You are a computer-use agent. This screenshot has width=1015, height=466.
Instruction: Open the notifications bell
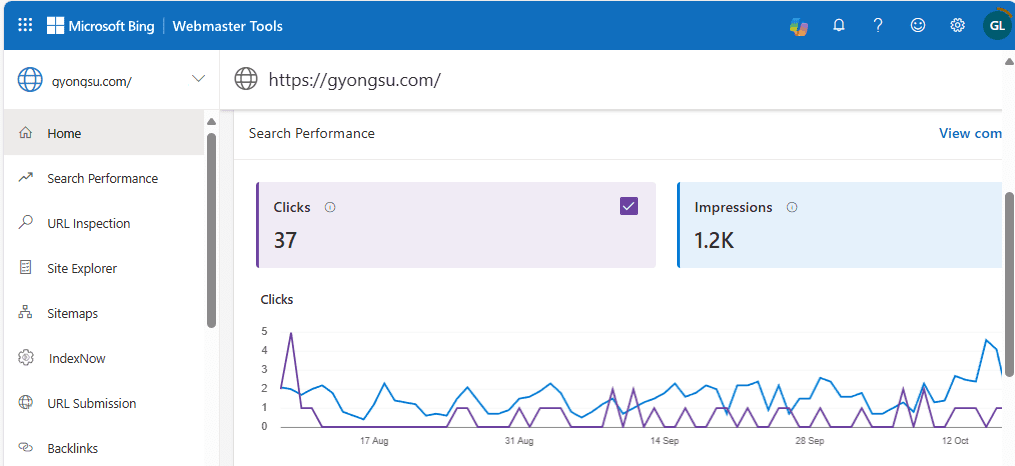click(839, 26)
